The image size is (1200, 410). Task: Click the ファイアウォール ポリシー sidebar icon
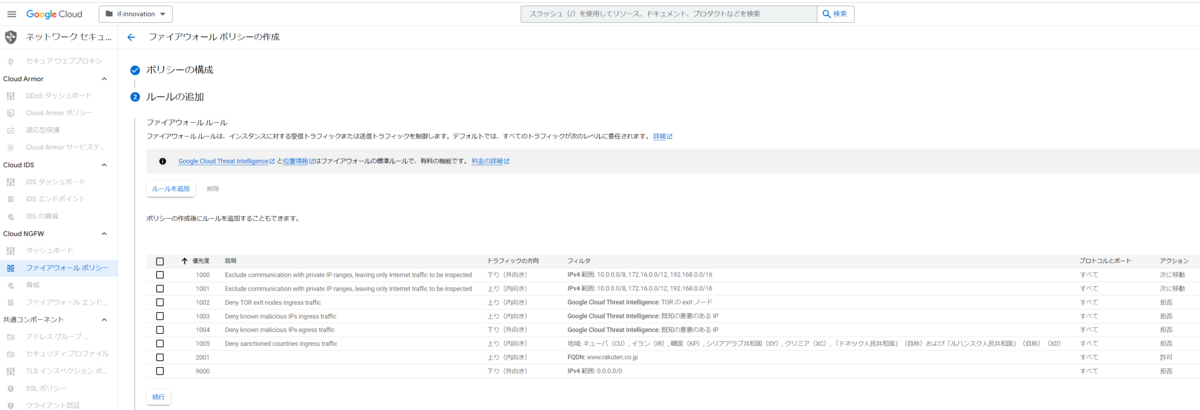[11, 268]
